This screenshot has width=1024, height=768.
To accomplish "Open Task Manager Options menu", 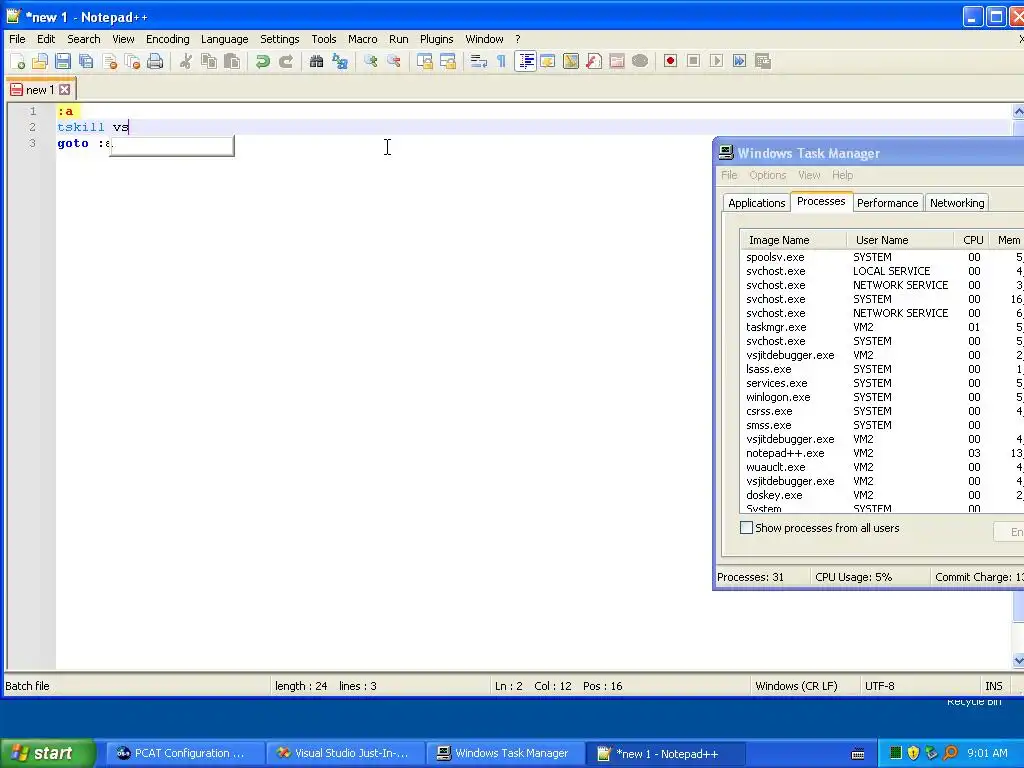I will (x=767, y=175).
